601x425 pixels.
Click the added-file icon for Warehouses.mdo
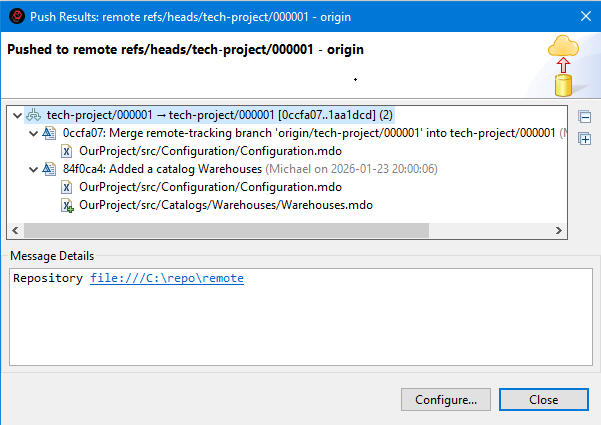click(x=67, y=205)
